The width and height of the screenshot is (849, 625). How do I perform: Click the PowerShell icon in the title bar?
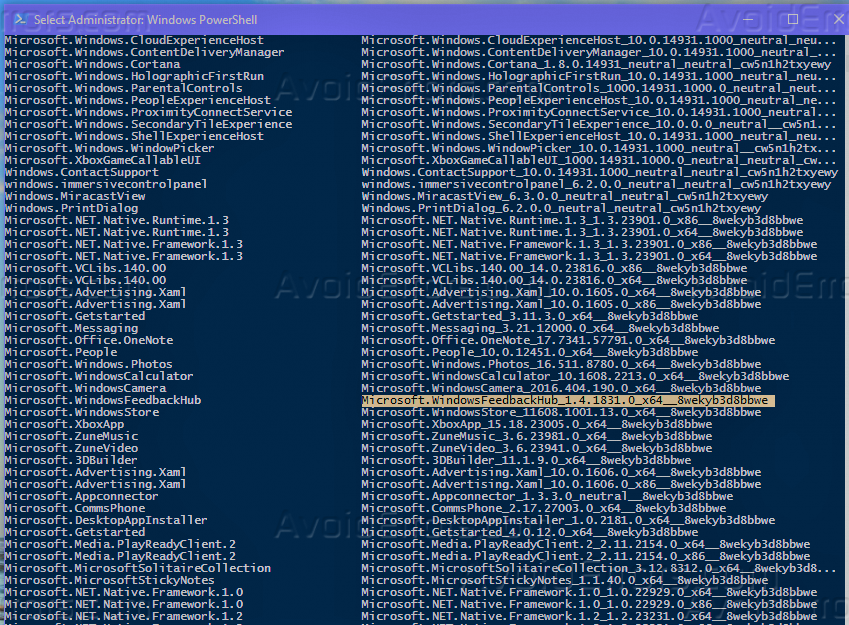click(22, 19)
